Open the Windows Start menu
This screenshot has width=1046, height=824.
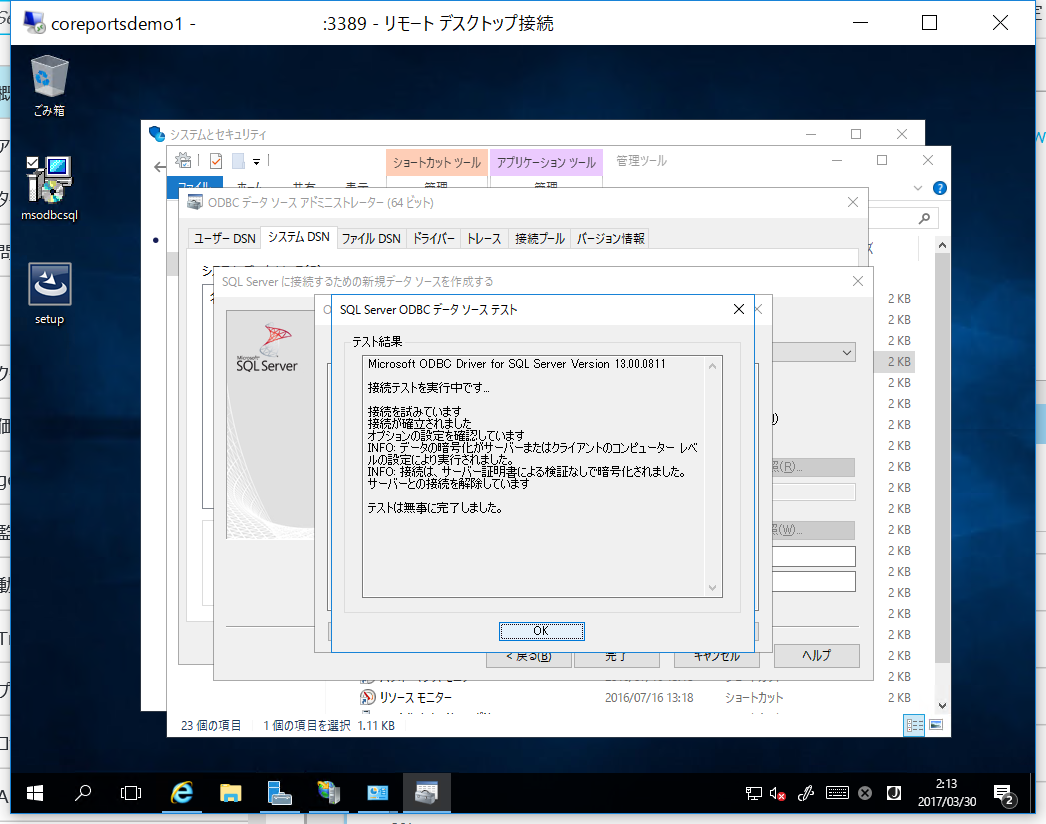(35, 793)
